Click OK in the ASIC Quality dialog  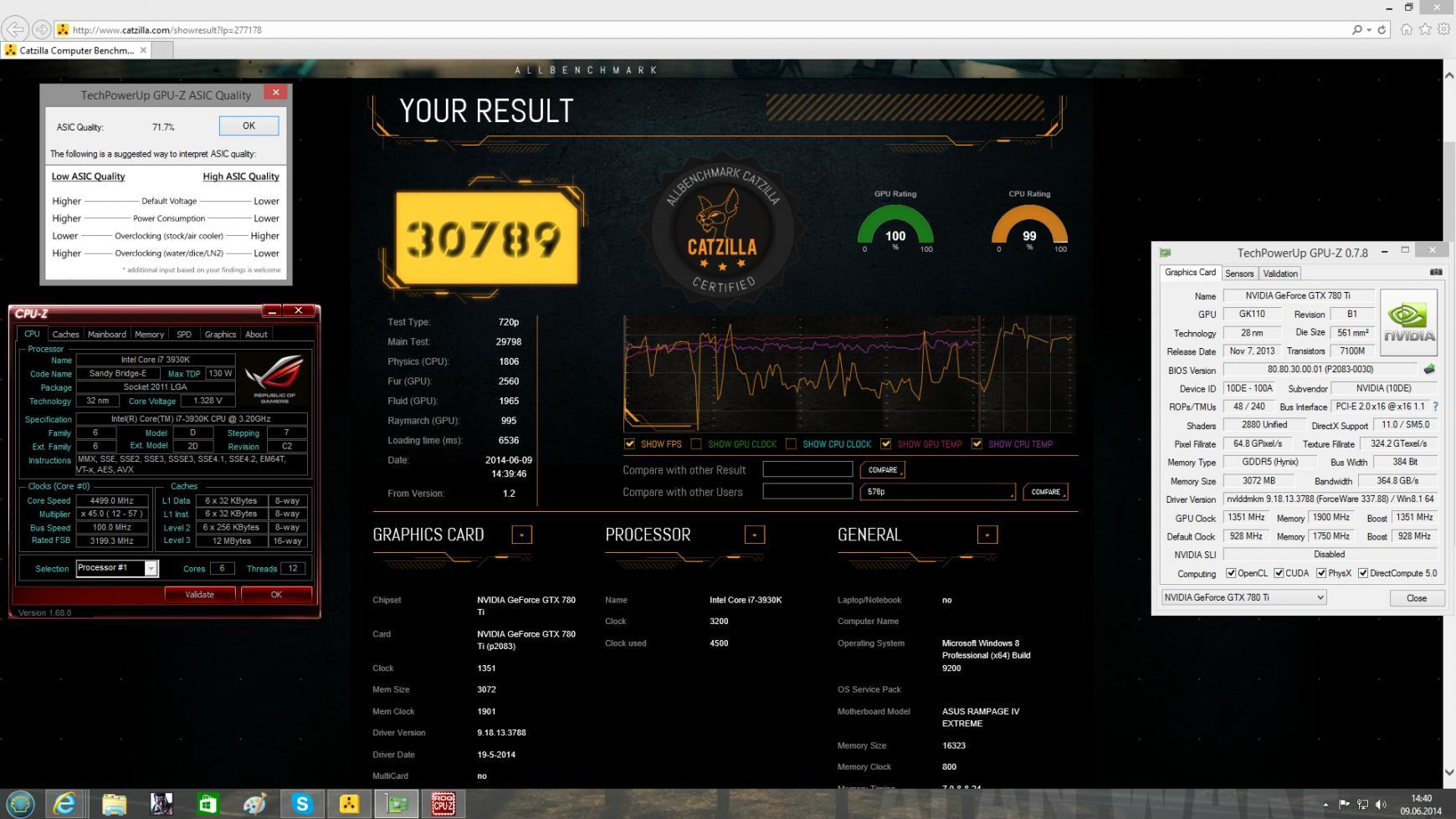coord(249,125)
